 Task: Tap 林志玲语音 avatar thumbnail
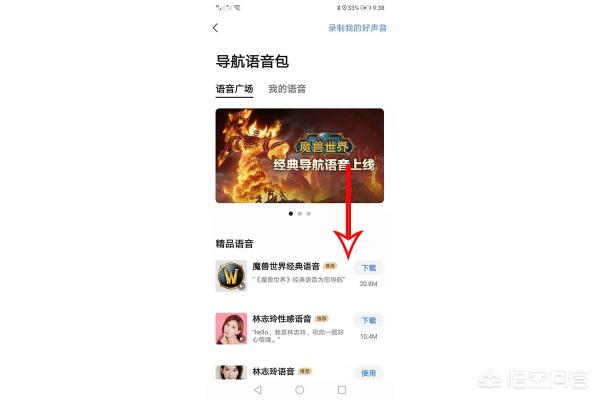231,372
